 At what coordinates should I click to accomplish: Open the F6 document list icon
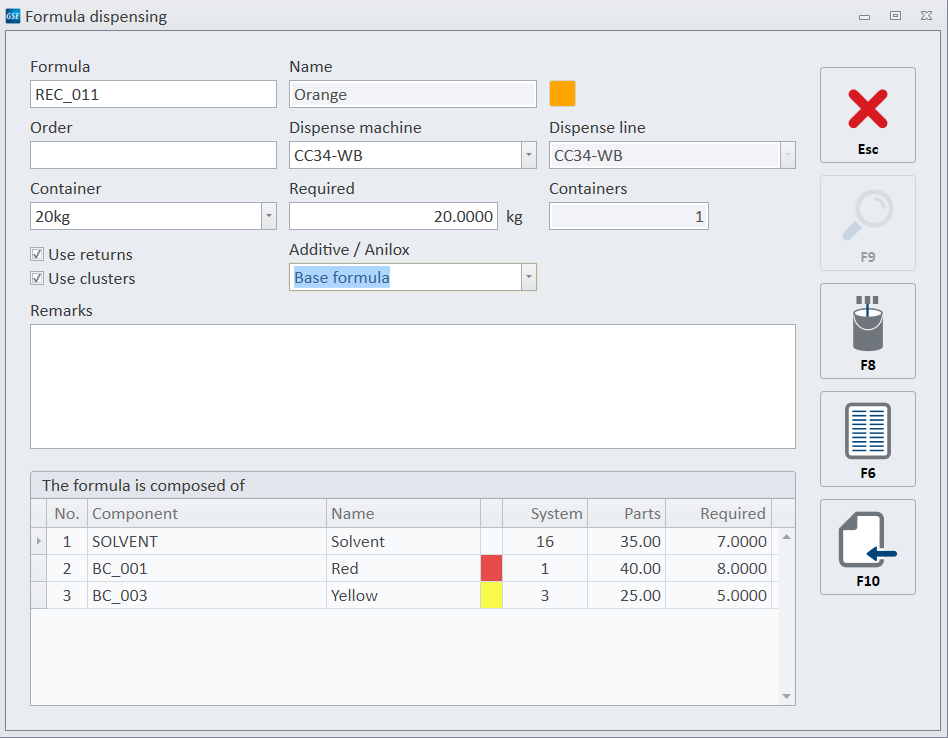coord(867,438)
